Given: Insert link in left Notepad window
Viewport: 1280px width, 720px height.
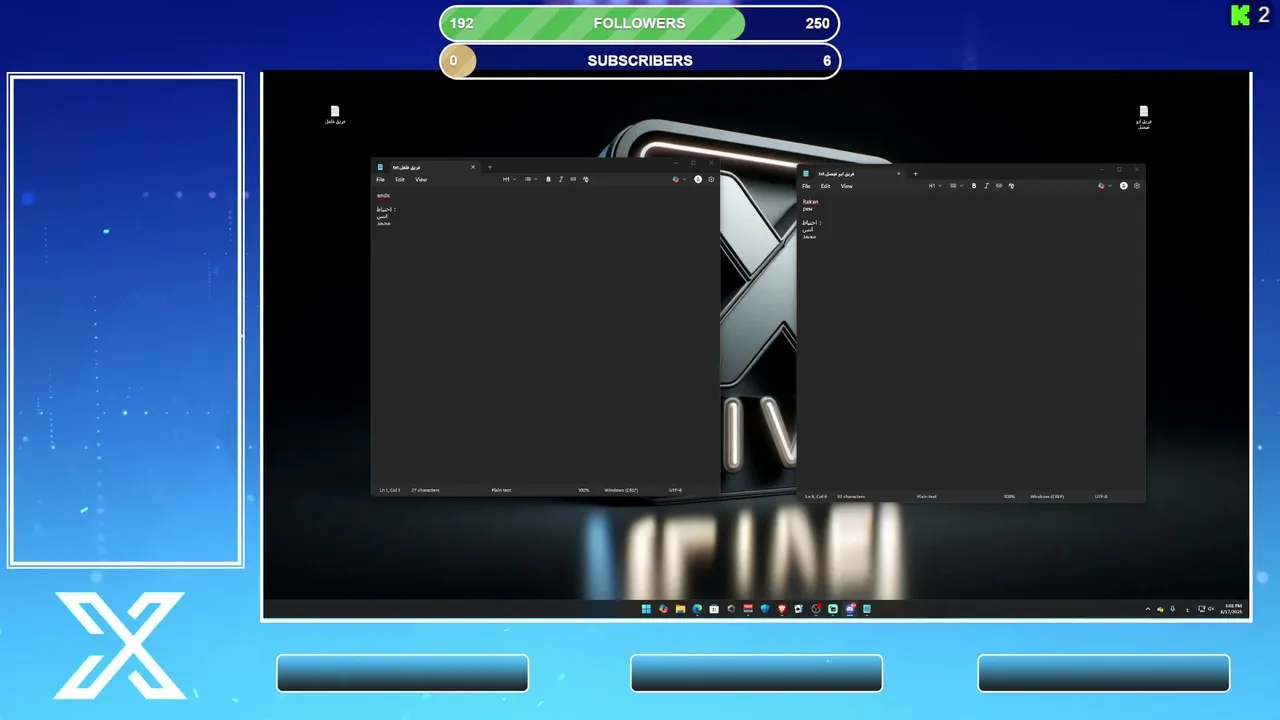Looking at the screenshot, I should [x=573, y=179].
